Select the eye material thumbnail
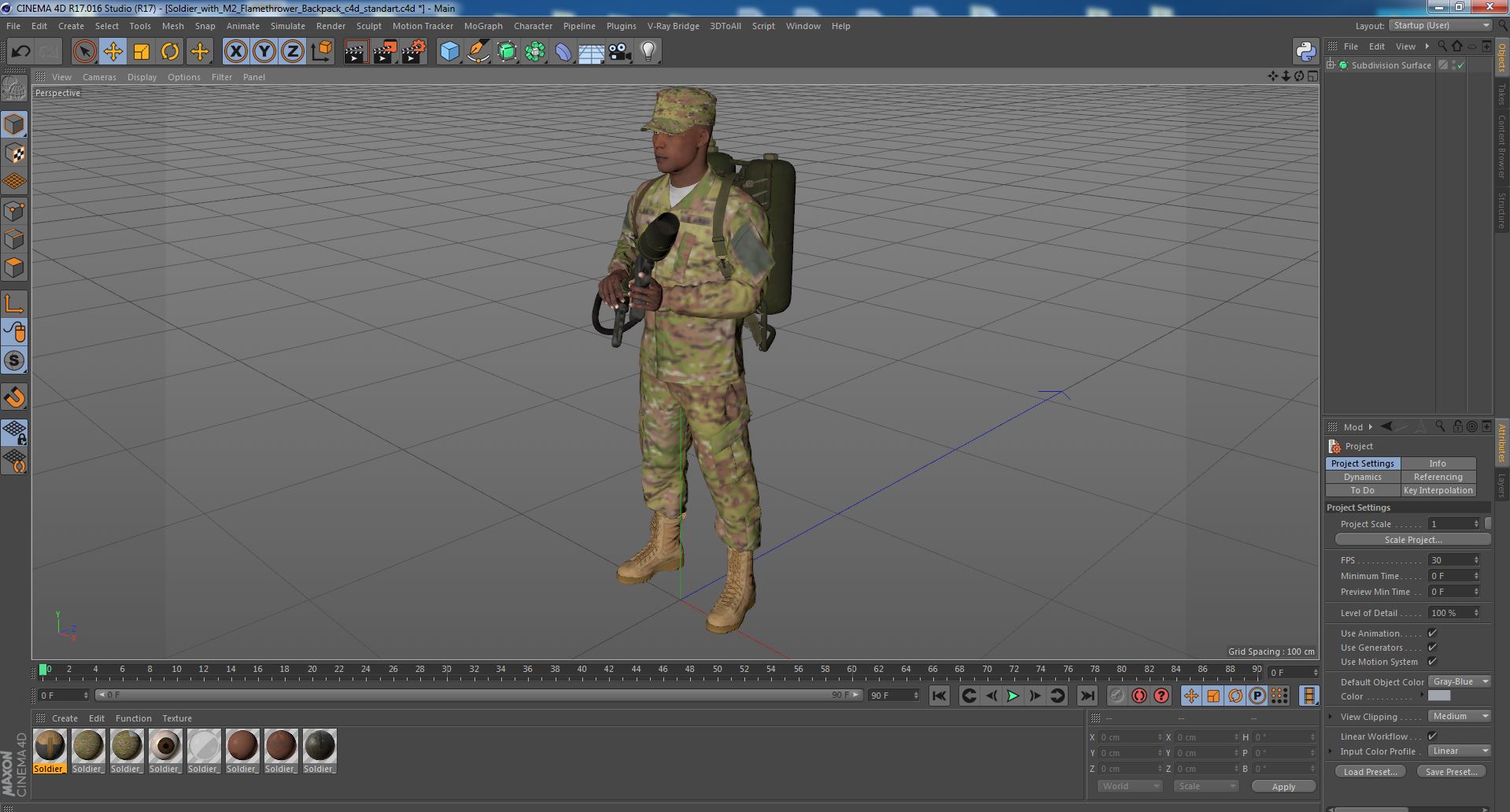This screenshot has height=812, width=1510. coord(164,746)
